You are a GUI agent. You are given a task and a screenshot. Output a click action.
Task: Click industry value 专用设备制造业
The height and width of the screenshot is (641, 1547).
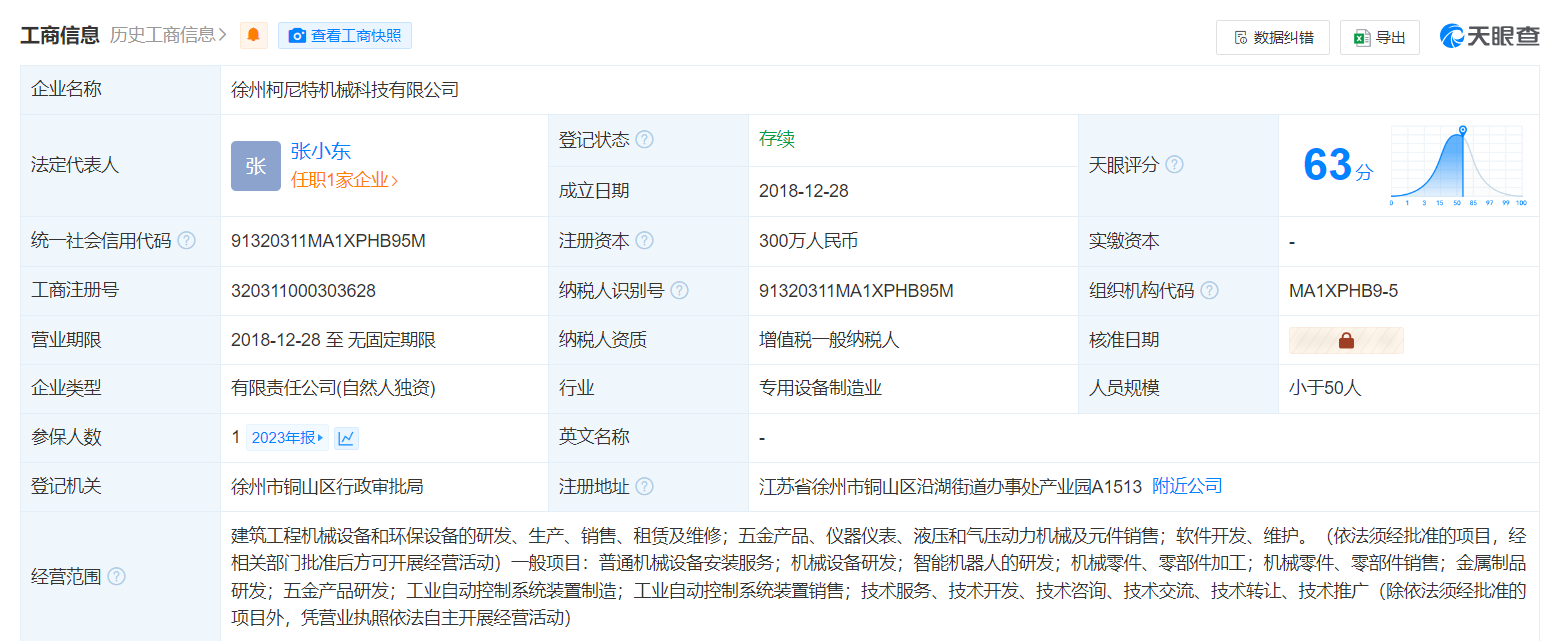(820, 388)
